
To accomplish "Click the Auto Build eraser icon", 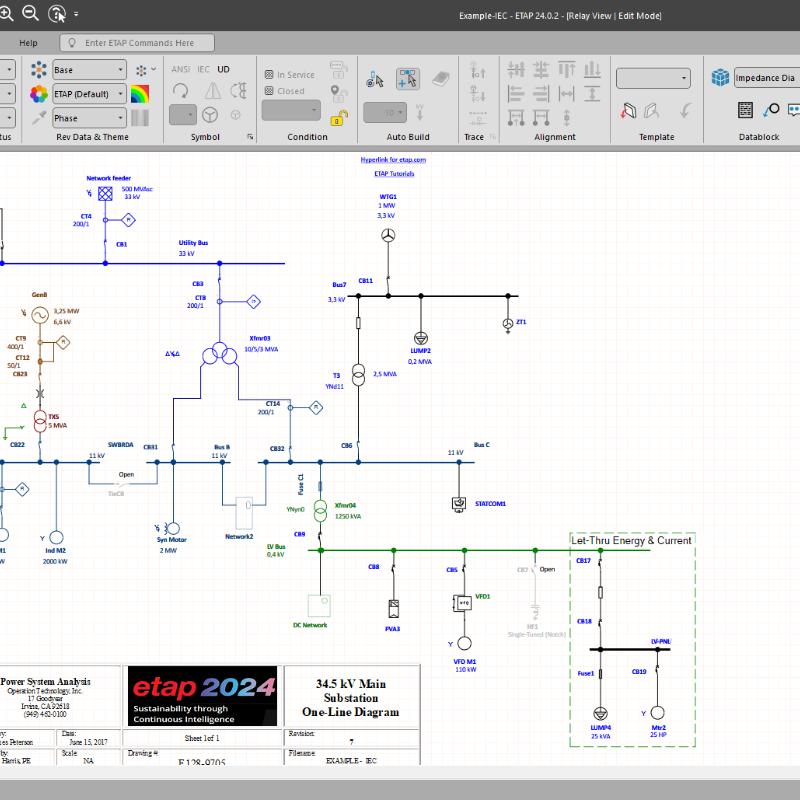I will pyautogui.click(x=440, y=79).
